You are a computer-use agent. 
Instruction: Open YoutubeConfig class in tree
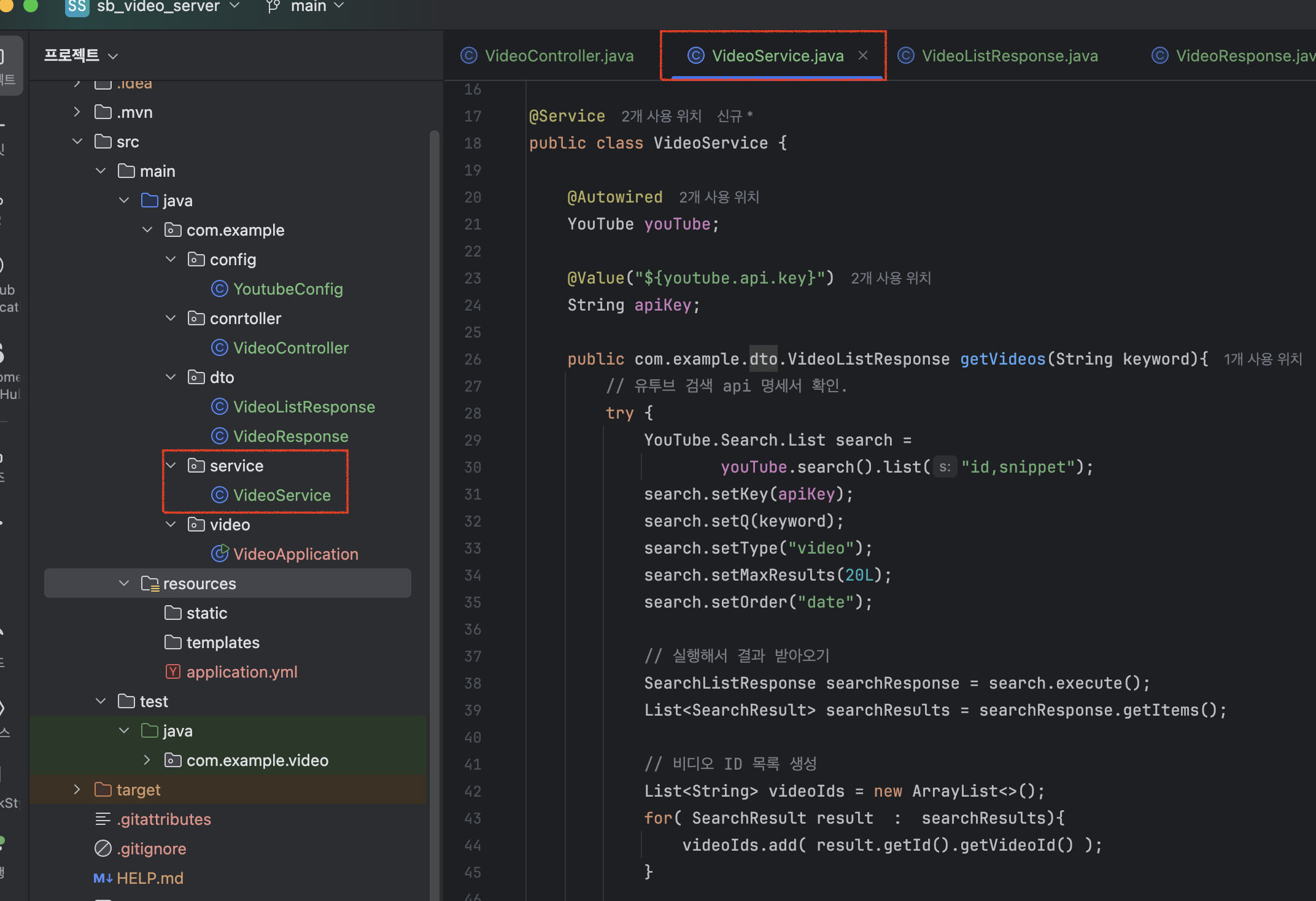pyautogui.click(x=288, y=289)
